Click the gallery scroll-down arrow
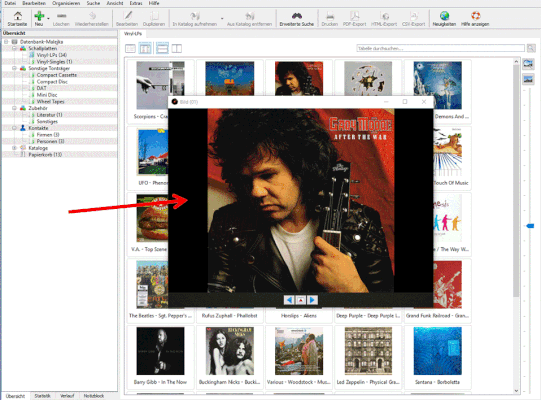Image resolution: width=541 pixels, height=400 pixels. (x=516, y=391)
